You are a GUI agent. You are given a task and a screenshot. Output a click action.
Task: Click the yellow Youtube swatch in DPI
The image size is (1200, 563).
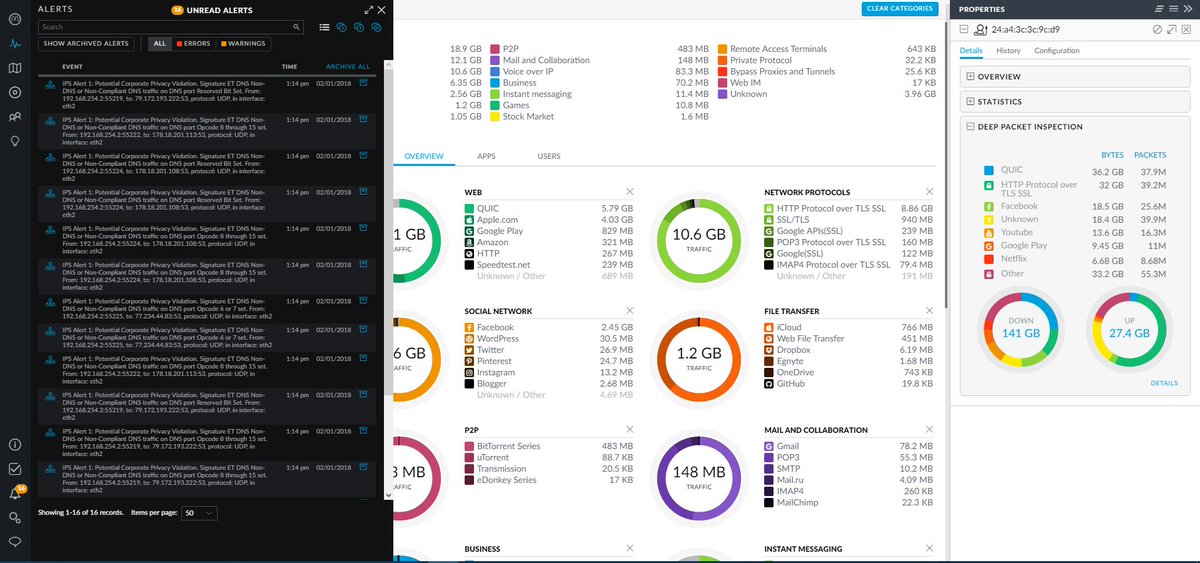(988, 232)
